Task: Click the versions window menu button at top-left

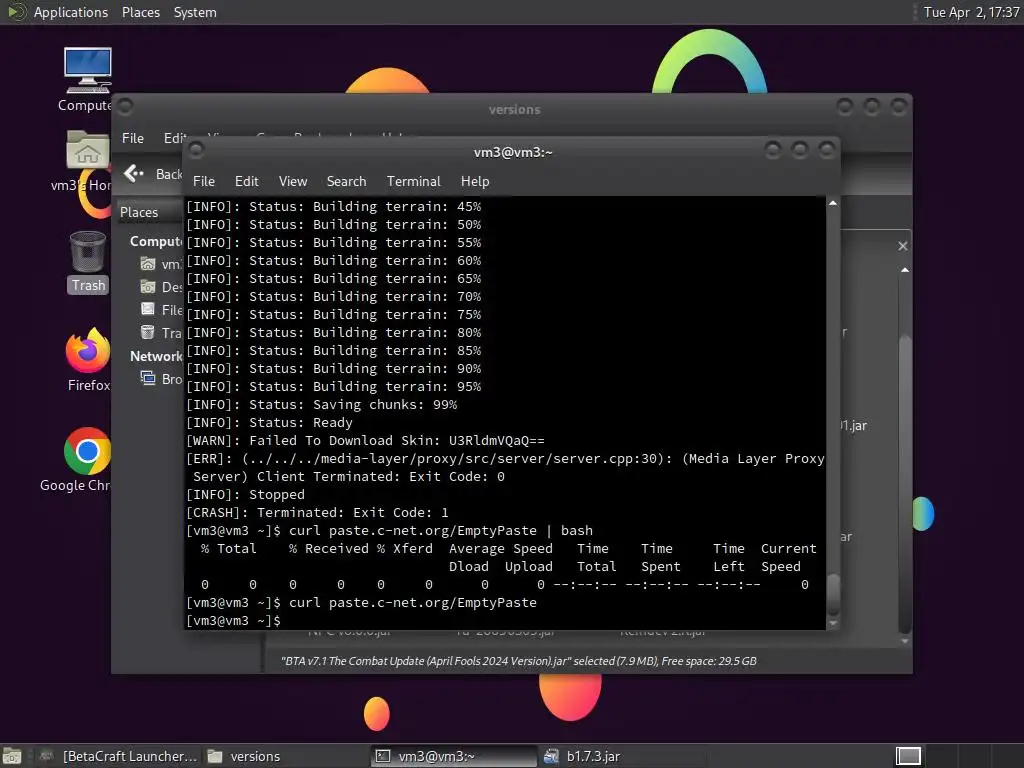Action: [125, 106]
